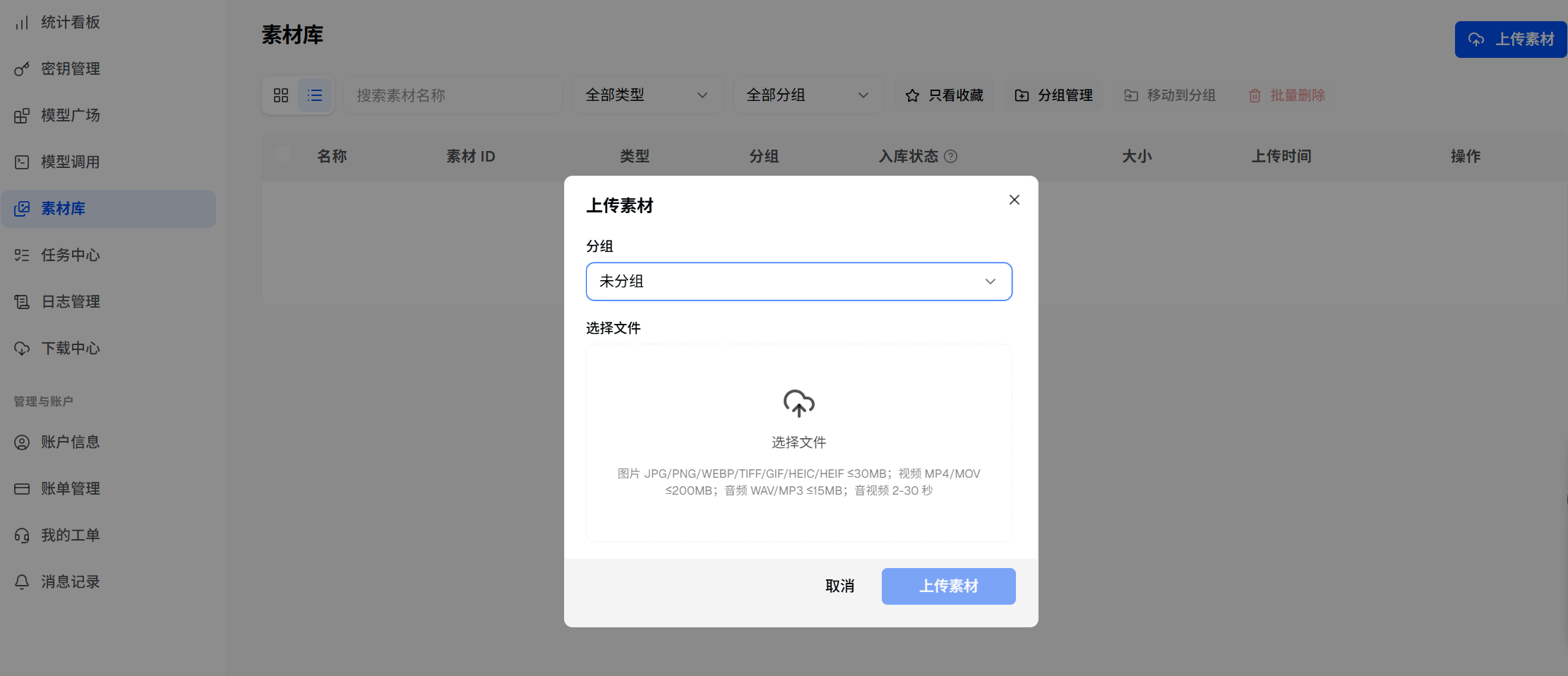
Task: Click the 消息记录 bell icon
Action: pyautogui.click(x=22, y=582)
